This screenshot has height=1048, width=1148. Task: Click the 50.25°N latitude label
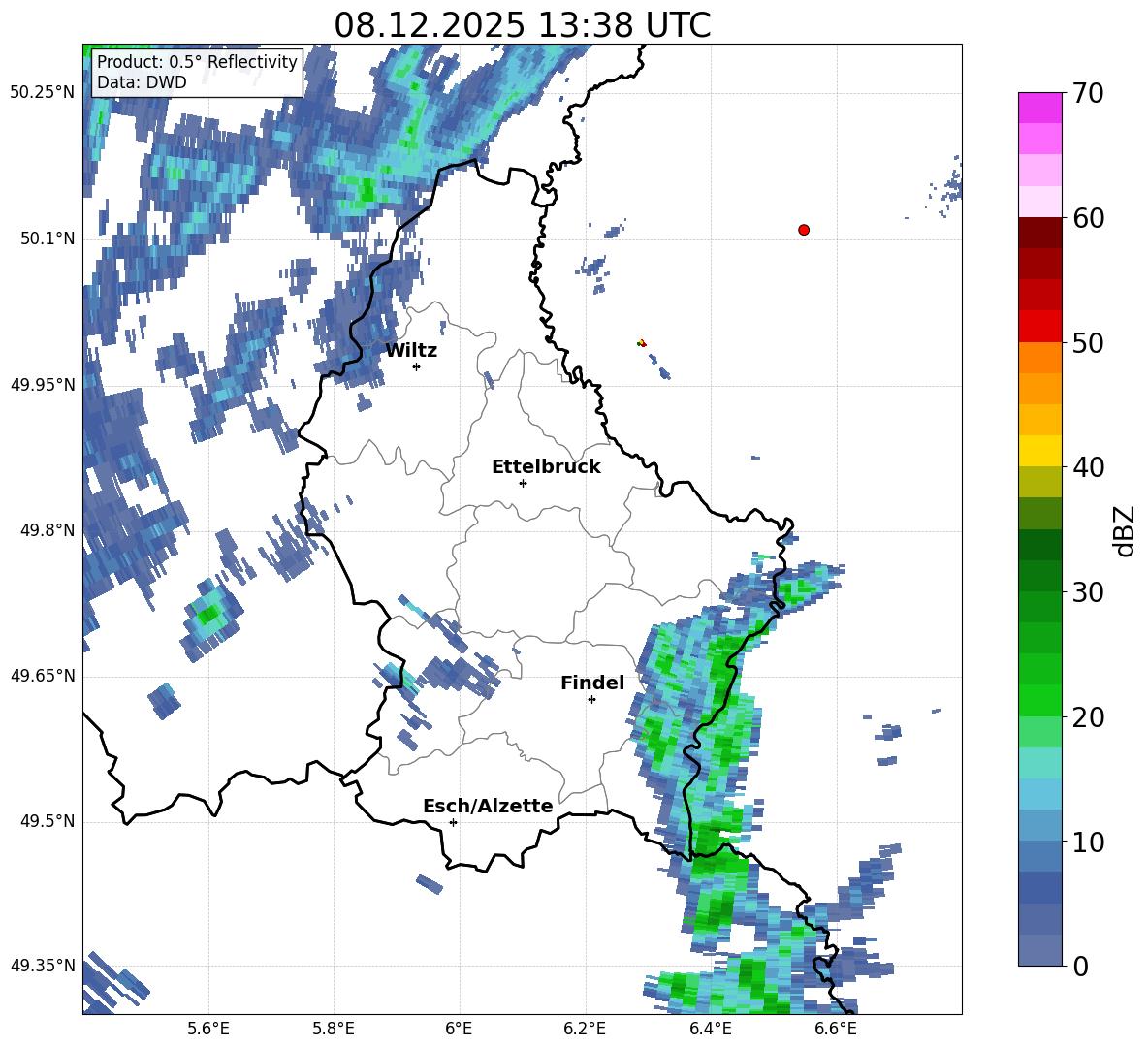pyautogui.click(x=42, y=93)
